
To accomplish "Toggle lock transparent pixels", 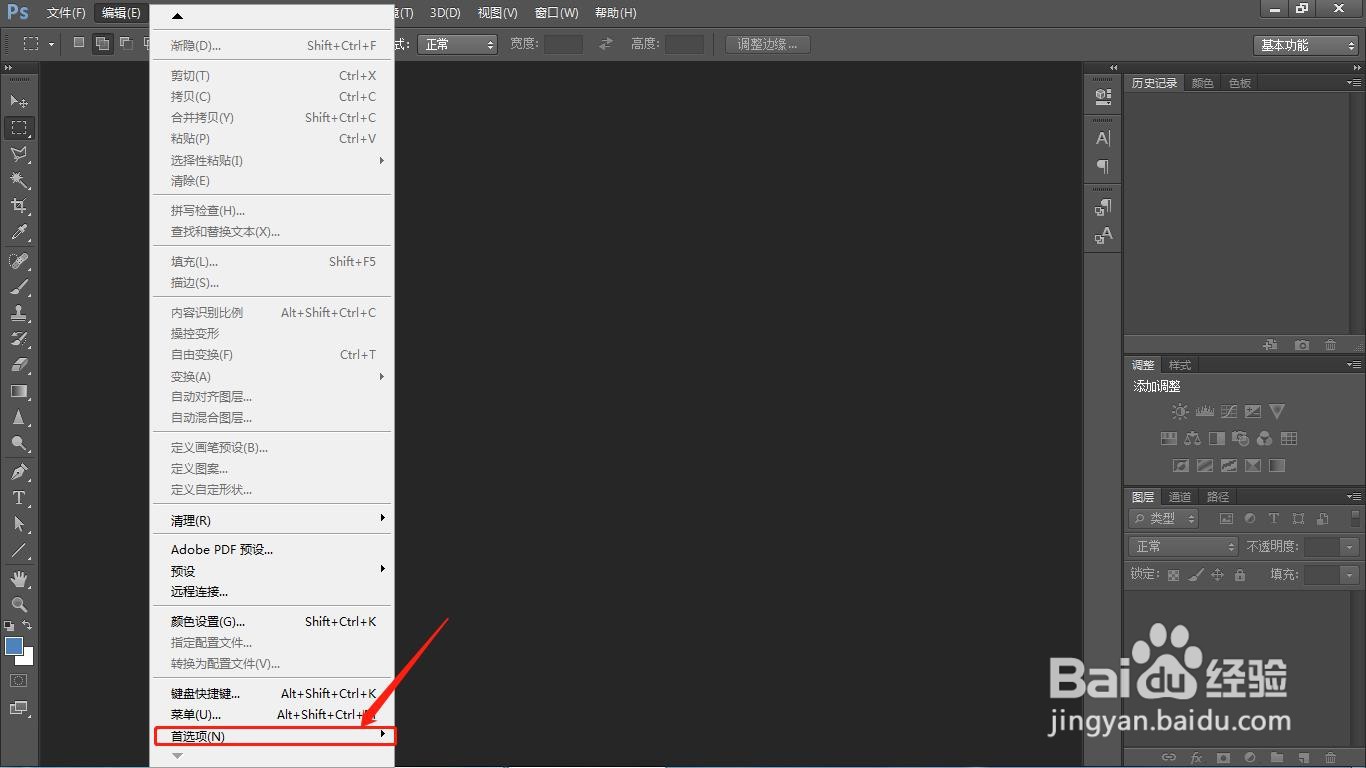I will point(1173,575).
